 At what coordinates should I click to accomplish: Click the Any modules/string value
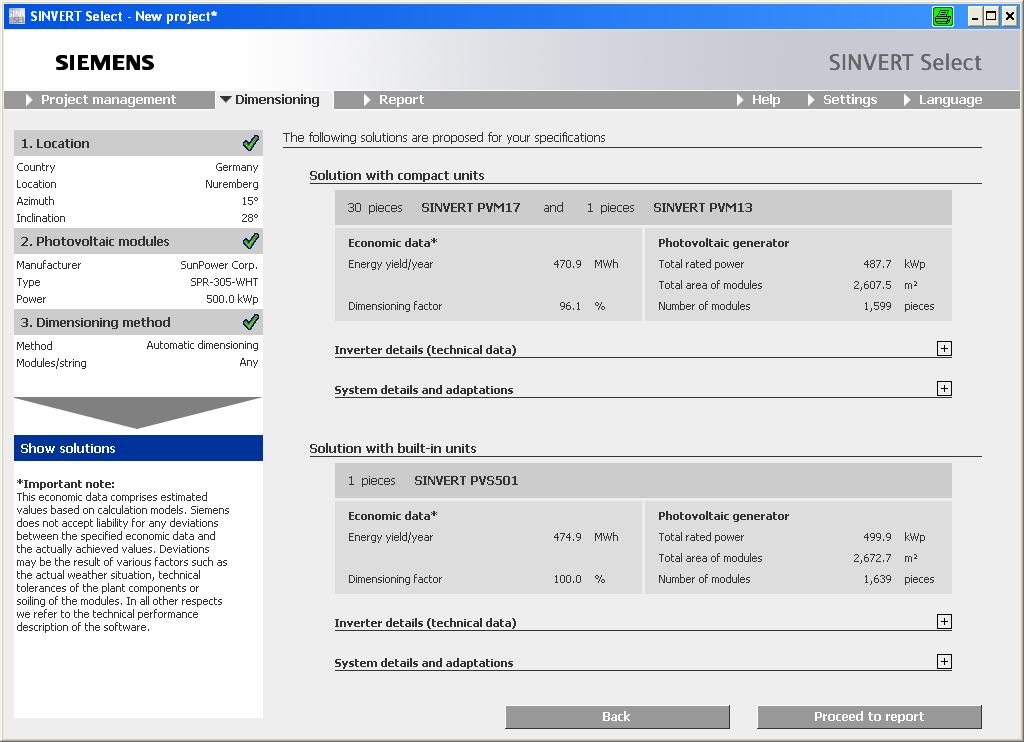click(x=249, y=362)
